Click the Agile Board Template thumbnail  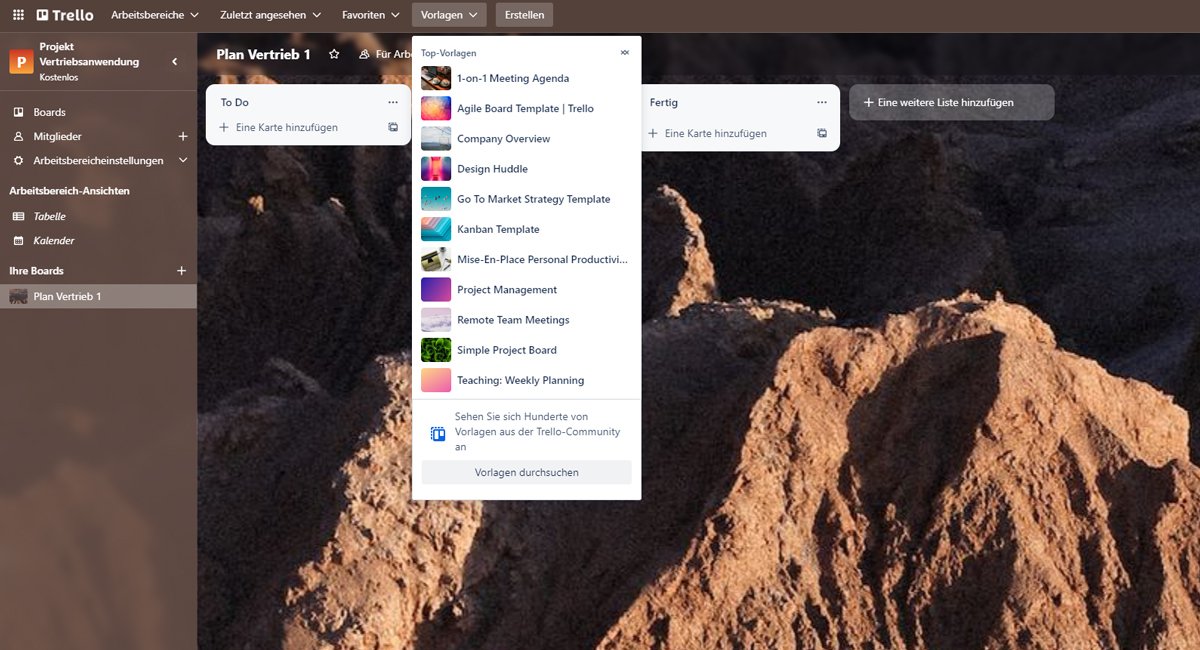tap(435, 107)
